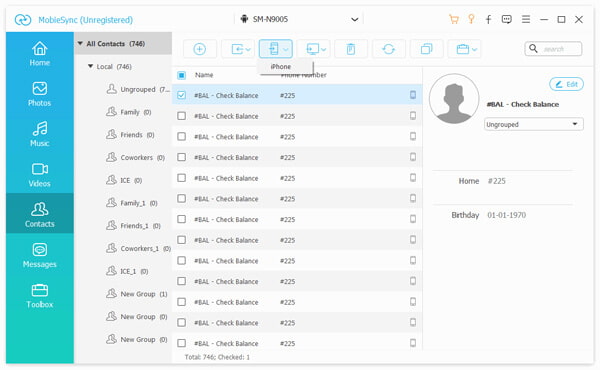Open the Ungrouped group dropdown

[x=533, y=124]
